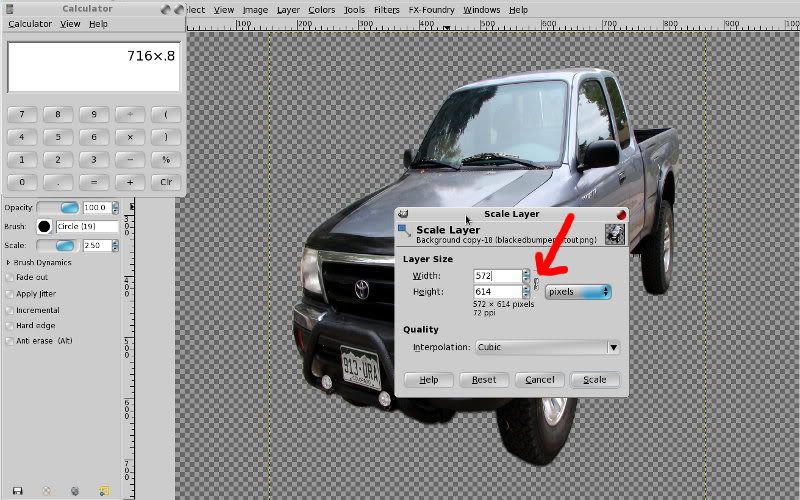Viewport: 800px width, 500px height.
Task: Click the Height field stepper arrows
Action: click(x=526, y=292)
